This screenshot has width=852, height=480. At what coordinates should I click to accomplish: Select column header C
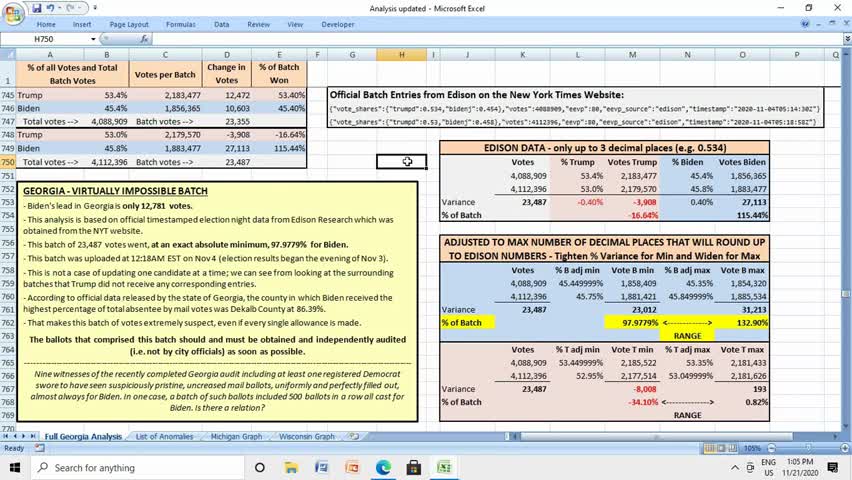coord(165,54)
